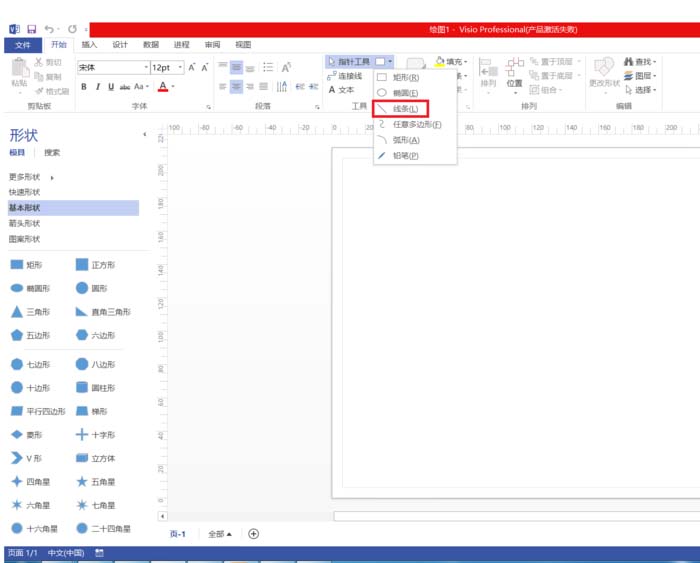Click the bullets list icon
Screen dimensions: 700x563
pos(268,67)
